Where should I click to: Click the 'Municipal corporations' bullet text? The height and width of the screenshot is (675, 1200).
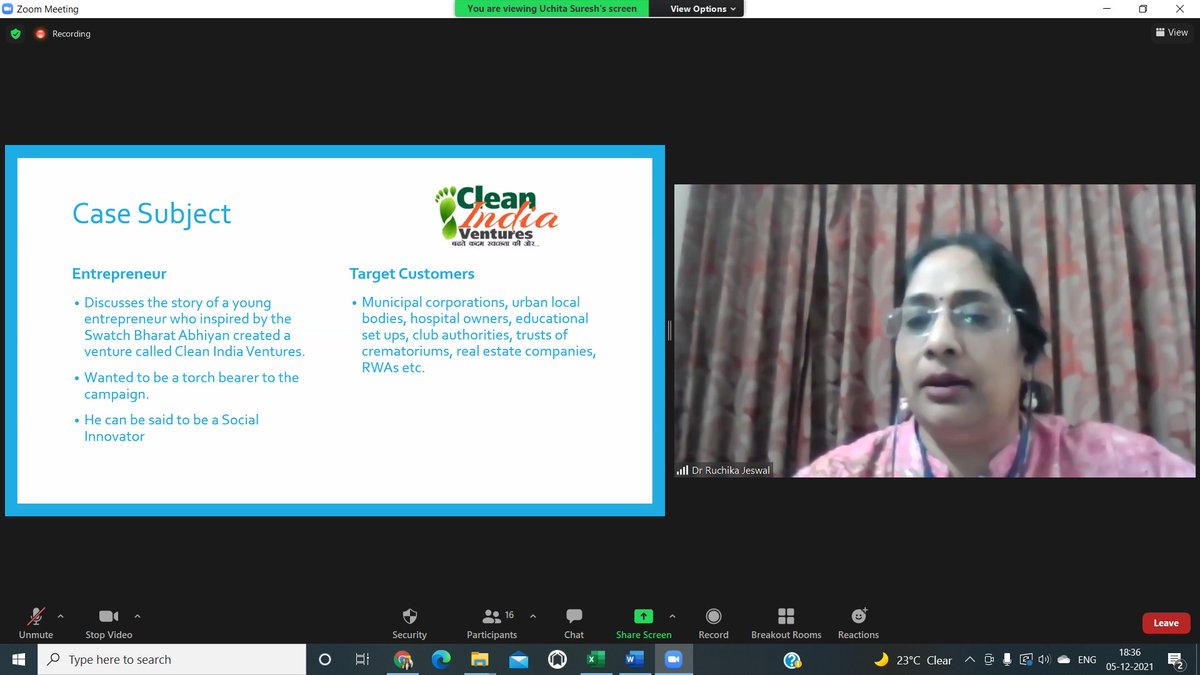point(478,335)
